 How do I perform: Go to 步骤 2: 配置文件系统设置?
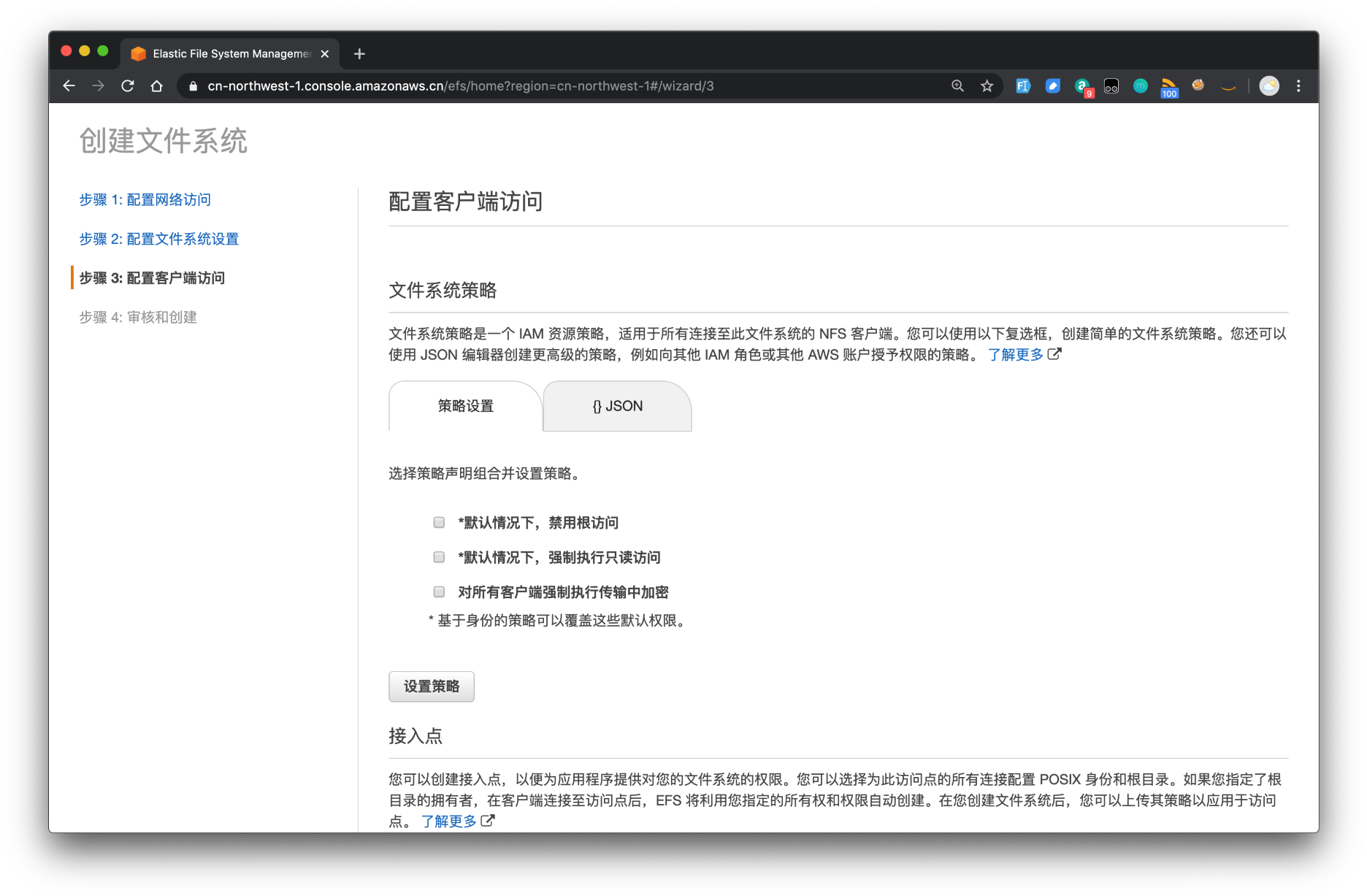(158, 239)
